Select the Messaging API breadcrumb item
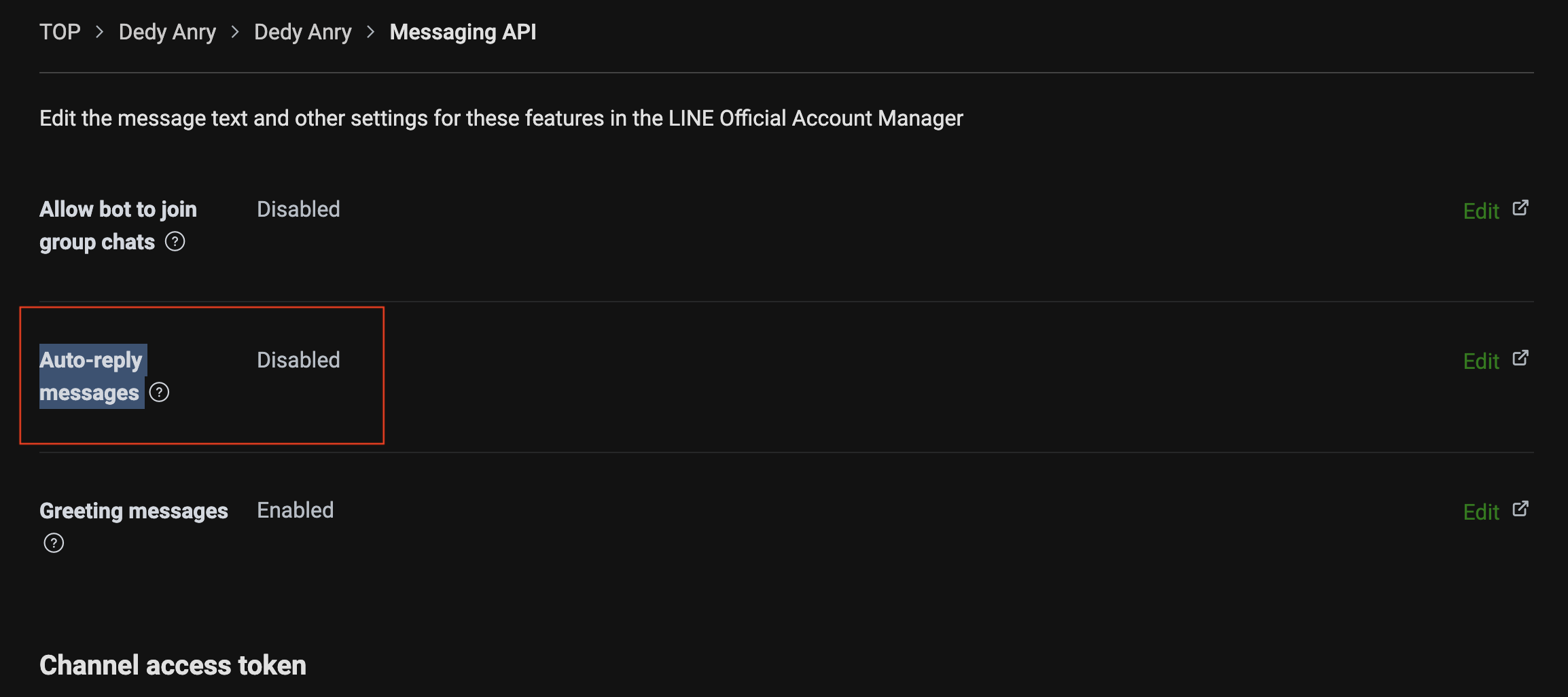Screen dimensions: 1568x697 tap(463, 32)
